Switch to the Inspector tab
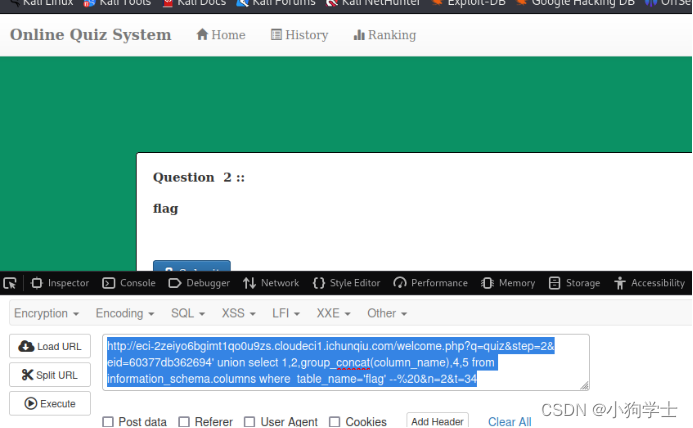 tap(60, 283)
